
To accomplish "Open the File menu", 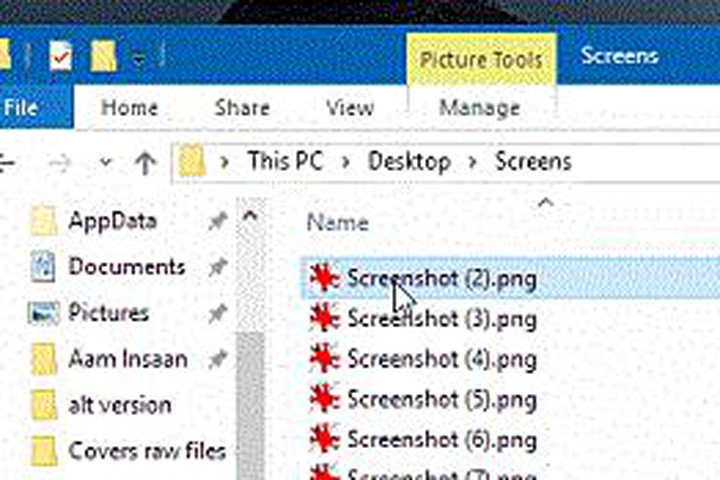I will click(x=21, y=108).
